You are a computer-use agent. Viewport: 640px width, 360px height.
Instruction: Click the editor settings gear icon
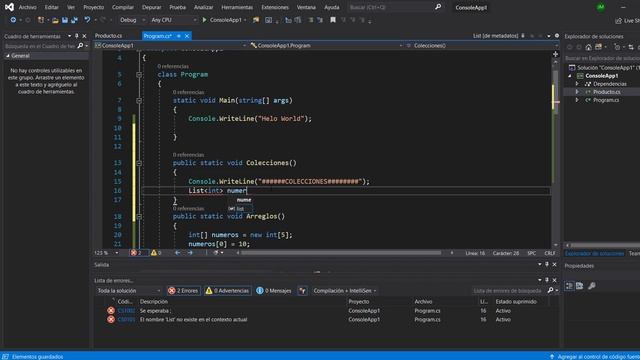click(x=557, y=36)
